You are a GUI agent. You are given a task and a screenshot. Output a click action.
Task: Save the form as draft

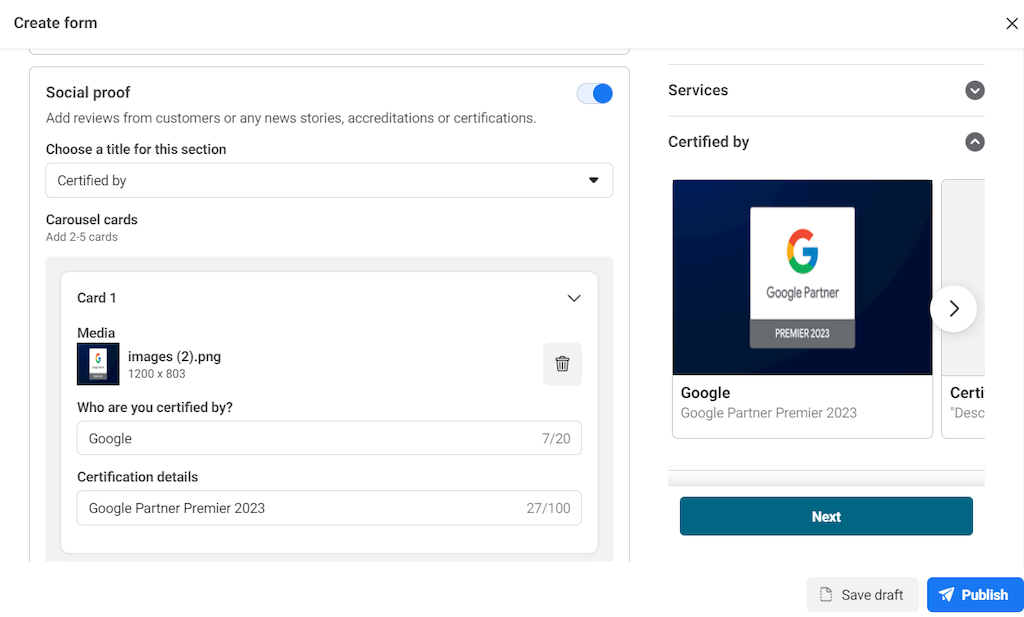tap(863, 595)
